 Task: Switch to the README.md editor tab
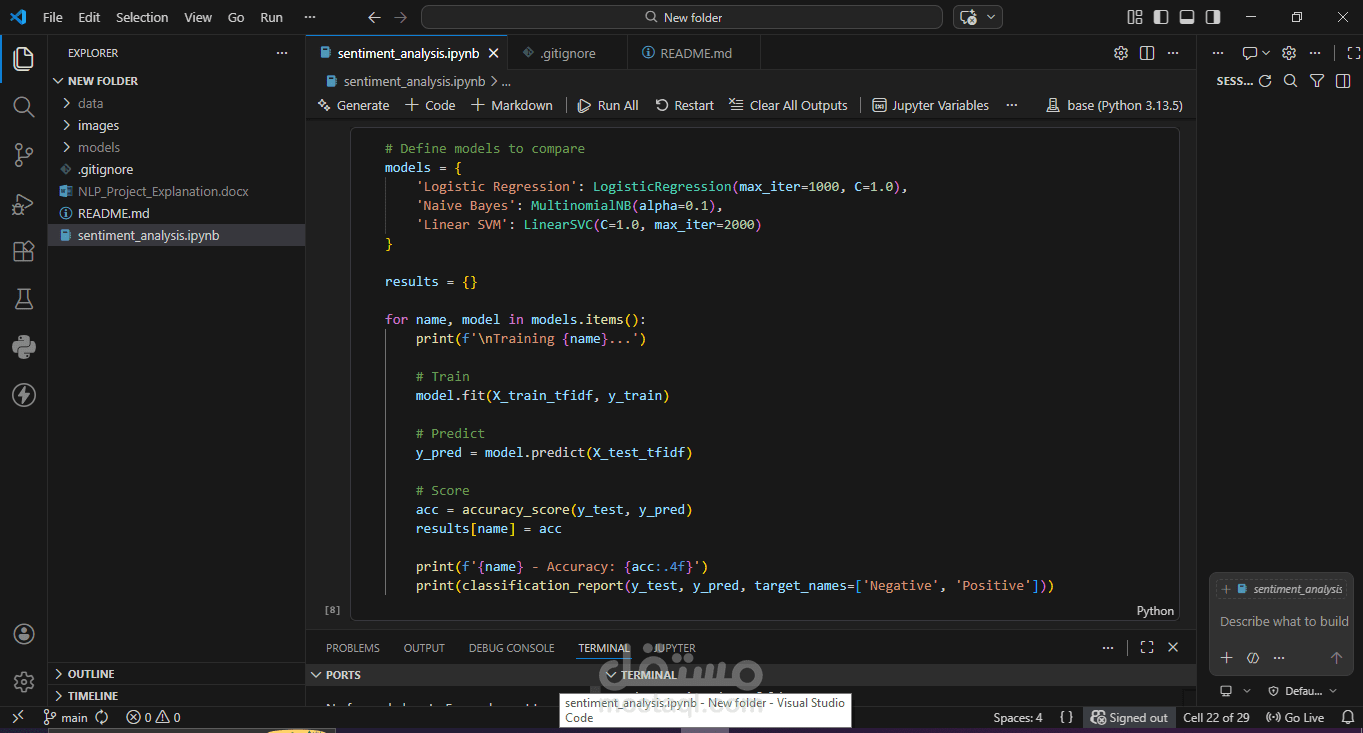pyautogui.click(x=695, y=53)
